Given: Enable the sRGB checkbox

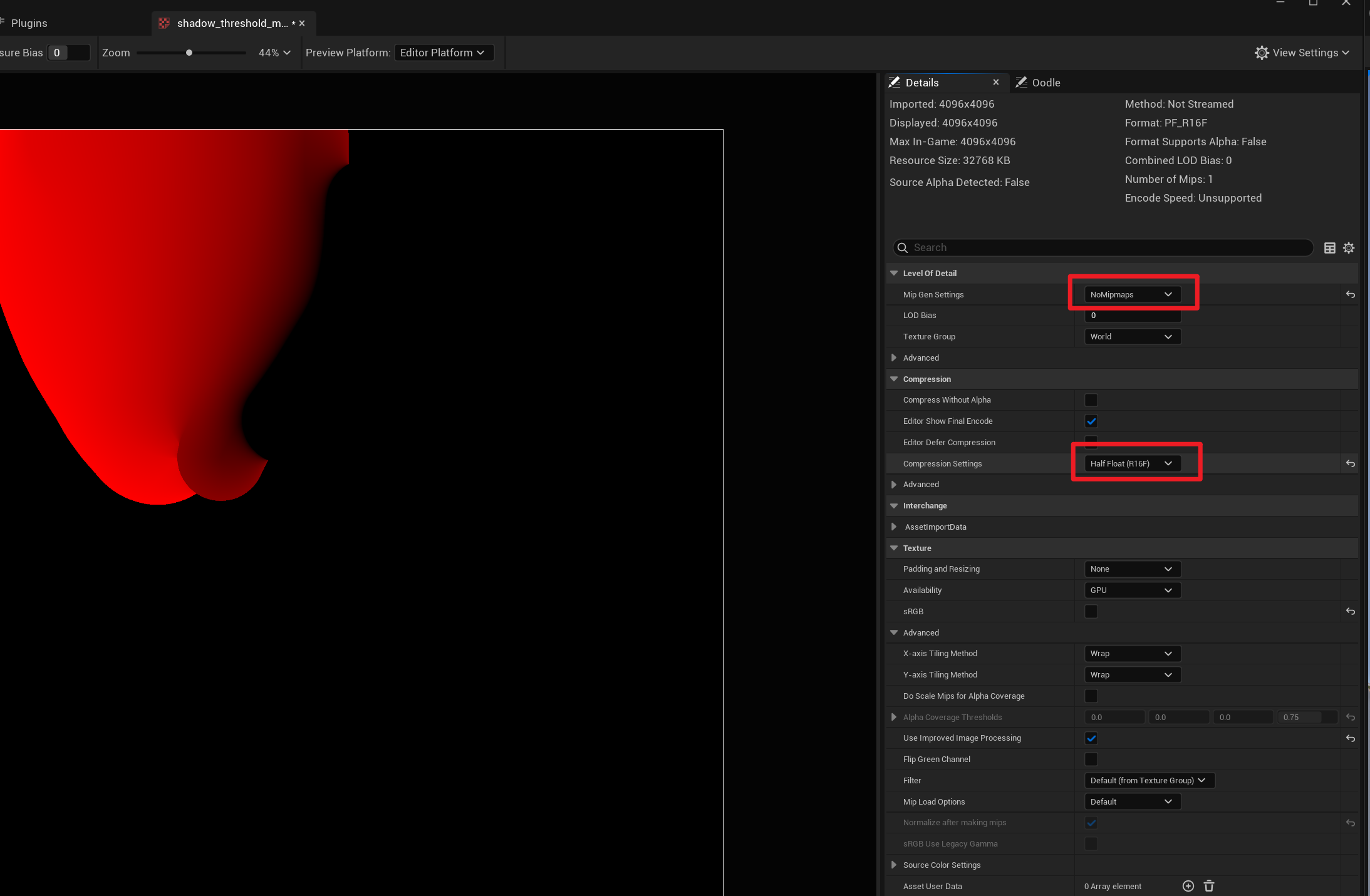Looking at the screenshot, I should (1091, 612).
